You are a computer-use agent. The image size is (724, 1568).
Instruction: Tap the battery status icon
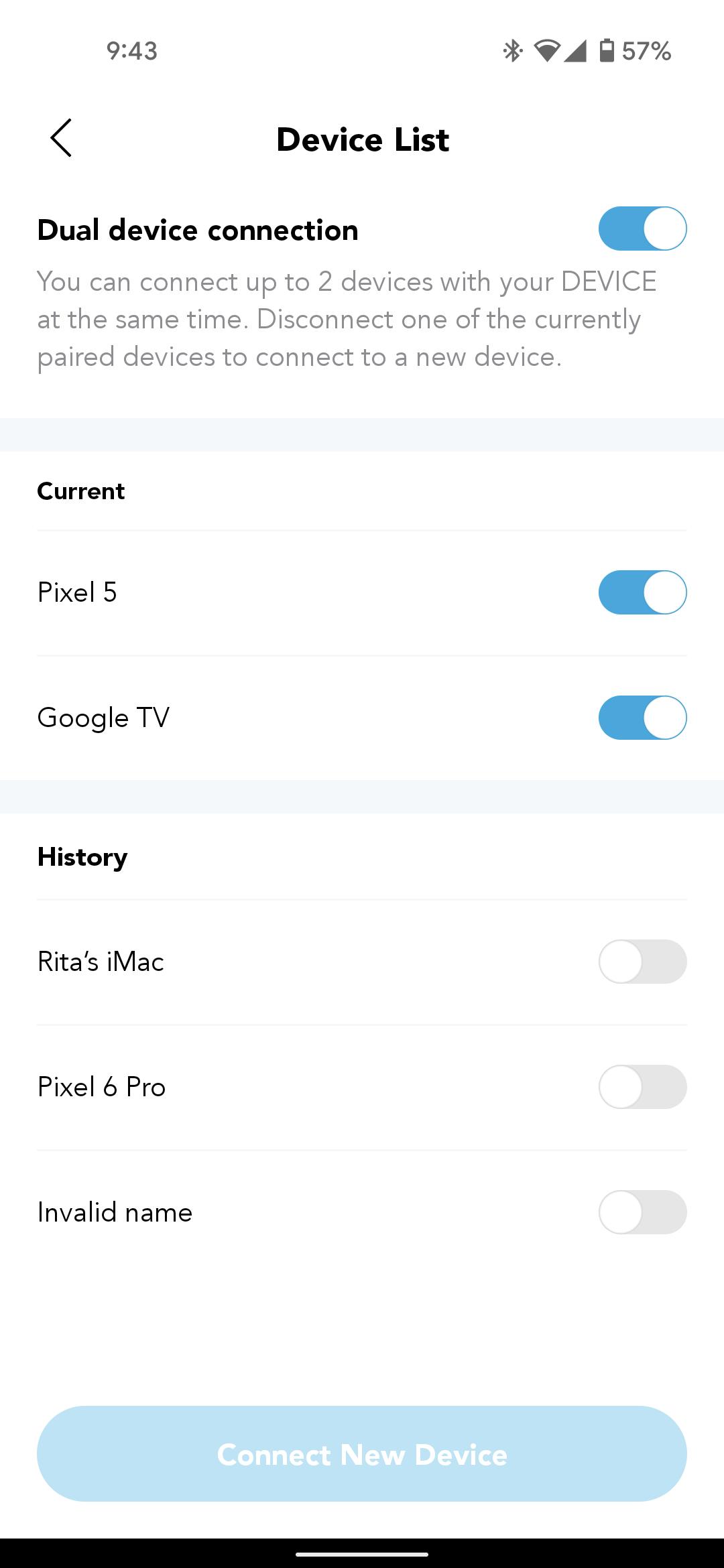tap(606, 51)
